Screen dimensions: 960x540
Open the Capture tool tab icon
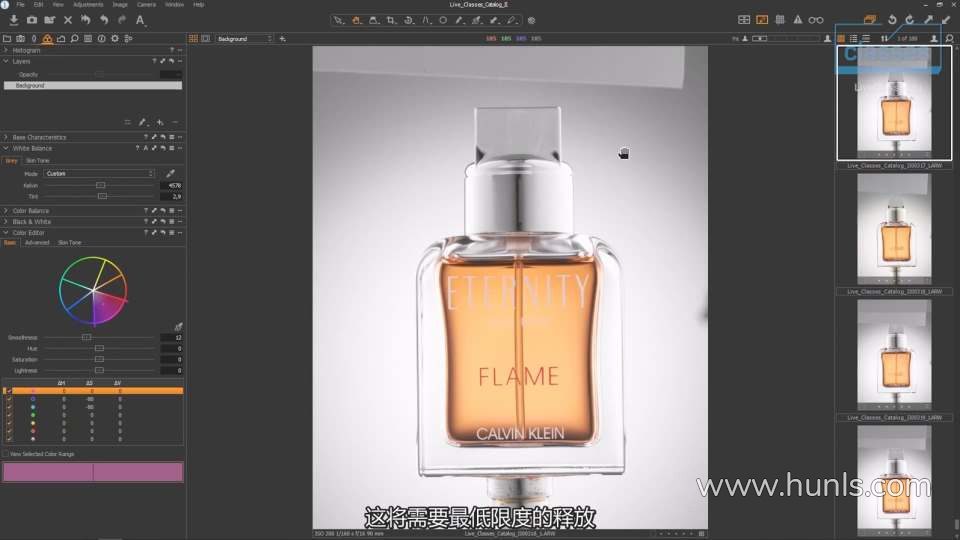point(20,39)
